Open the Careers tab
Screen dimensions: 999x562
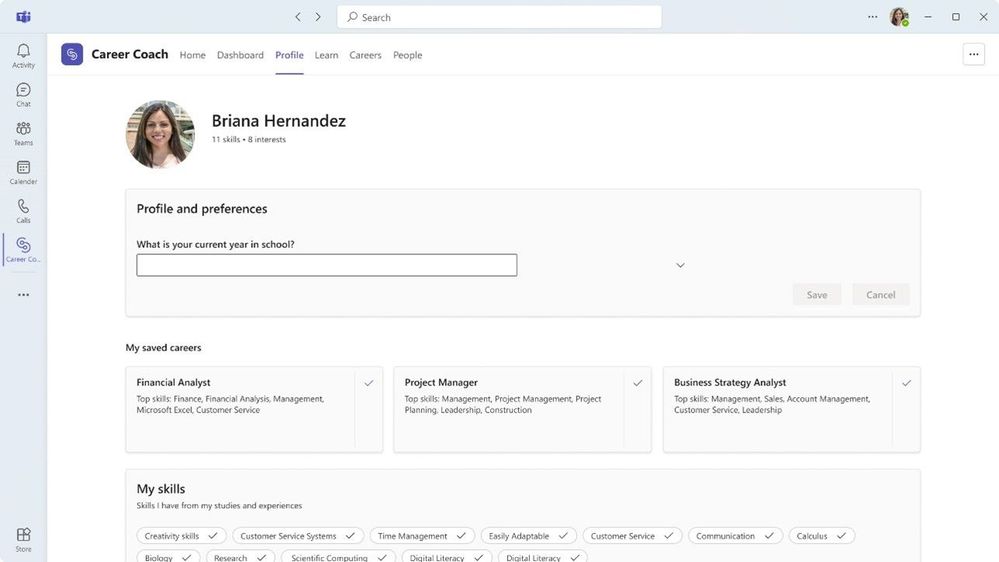click(365, 55)
